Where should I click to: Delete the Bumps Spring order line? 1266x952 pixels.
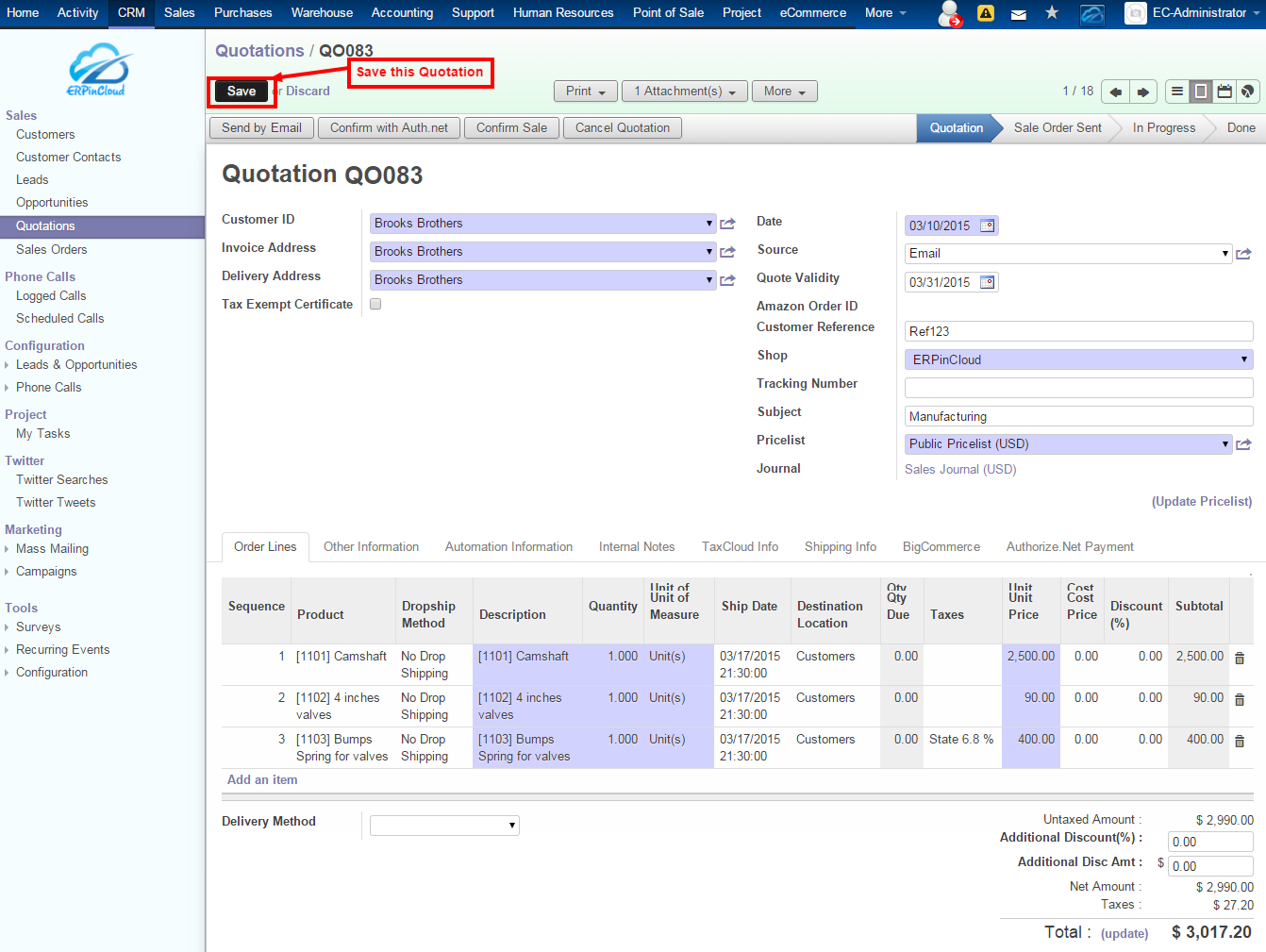point(1240,742)
